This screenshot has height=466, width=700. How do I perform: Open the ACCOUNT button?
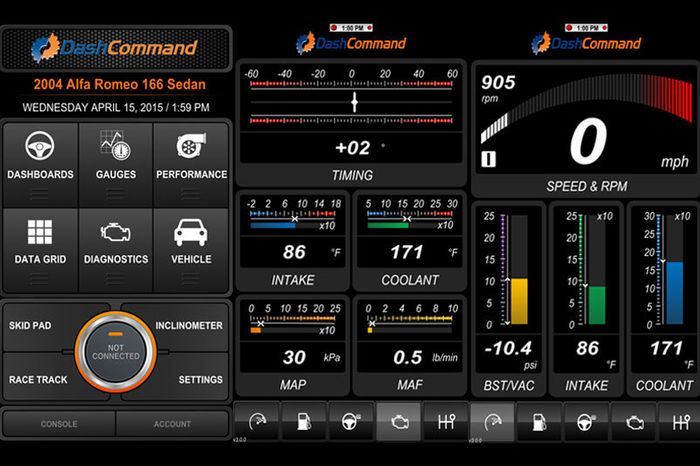[x=172, y=424]
